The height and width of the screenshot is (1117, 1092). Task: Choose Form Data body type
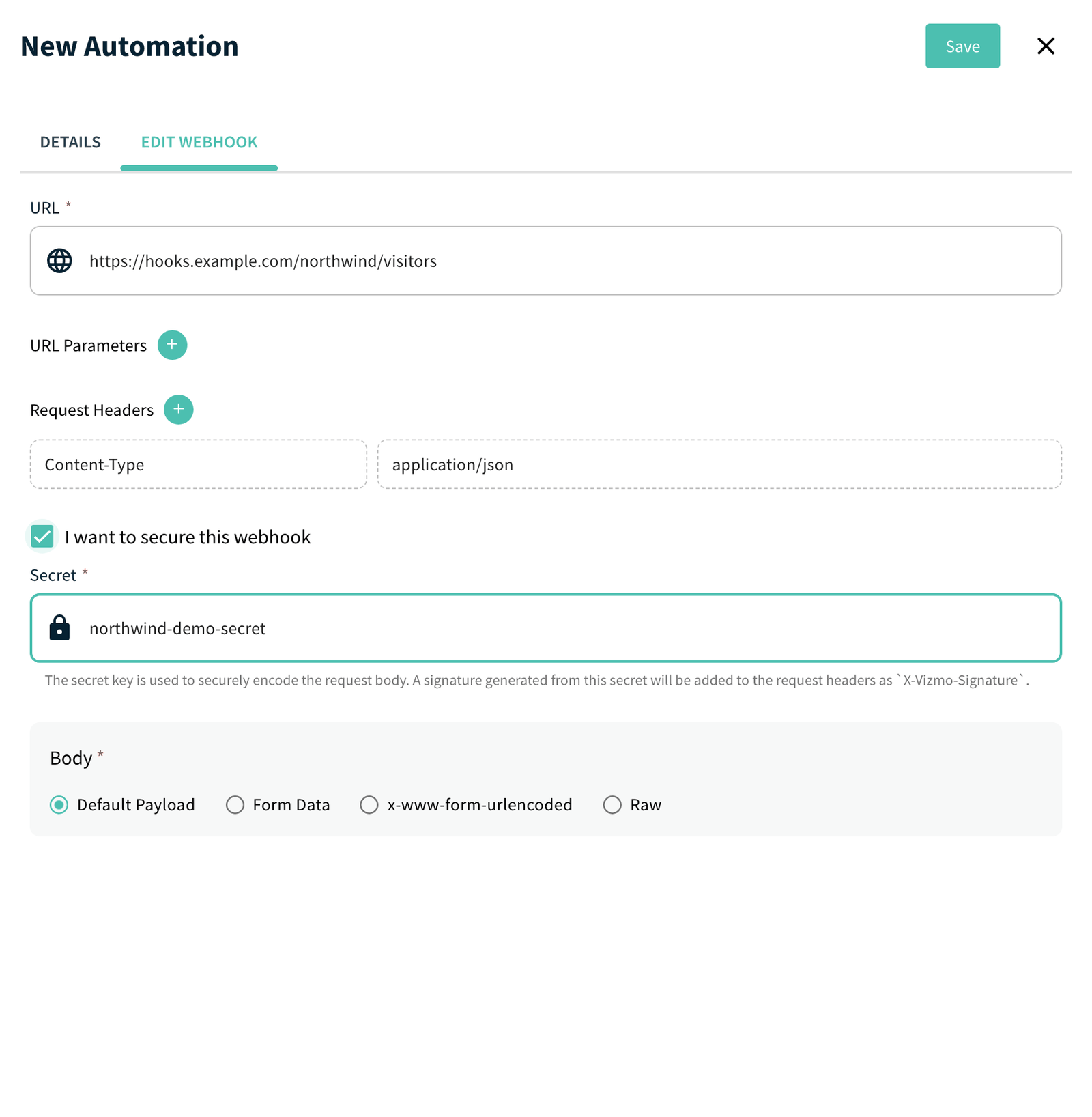[235, 805]
